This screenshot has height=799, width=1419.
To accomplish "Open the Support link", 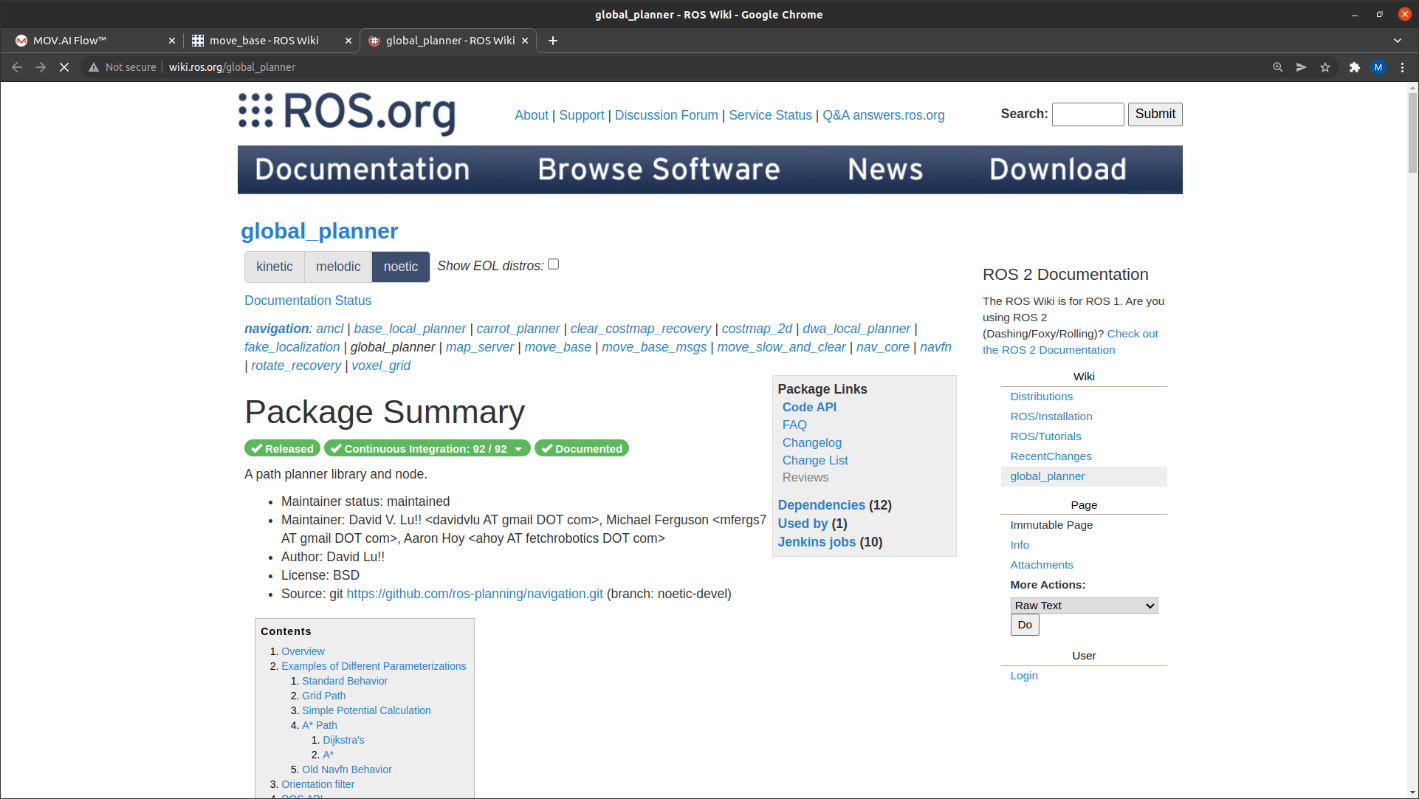I will coord(581,115).
